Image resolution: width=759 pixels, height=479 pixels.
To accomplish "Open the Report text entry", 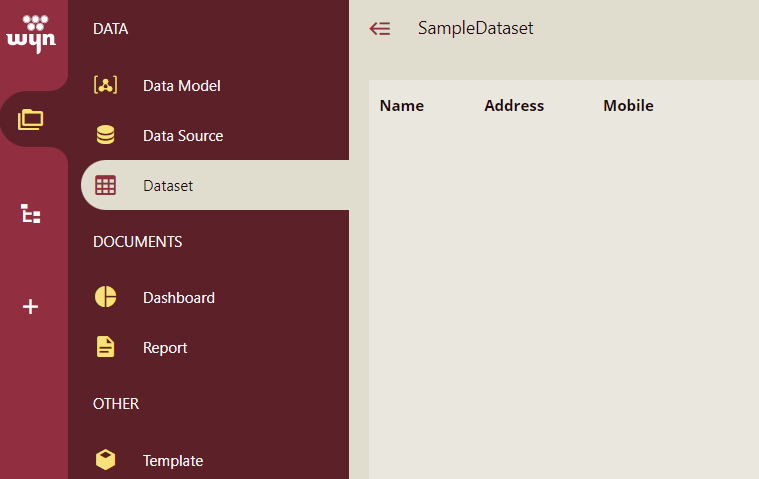I will point(165,348).
